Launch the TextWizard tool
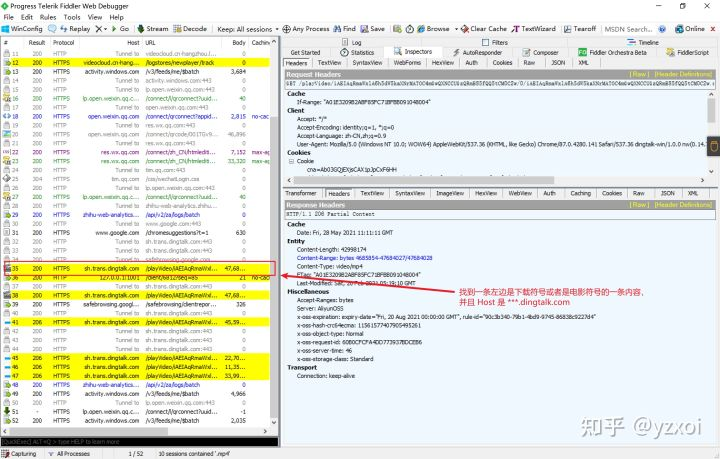This screenshot has height=459, width=720. click(x=534, y=29)
